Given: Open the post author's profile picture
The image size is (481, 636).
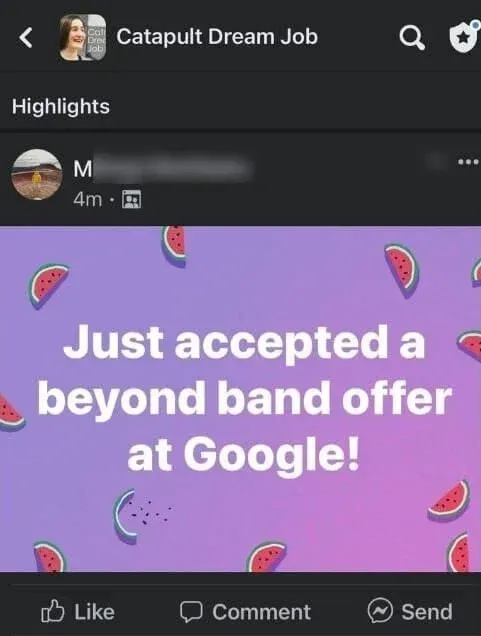Looking at the screenshot, I should tap(37, 175).
